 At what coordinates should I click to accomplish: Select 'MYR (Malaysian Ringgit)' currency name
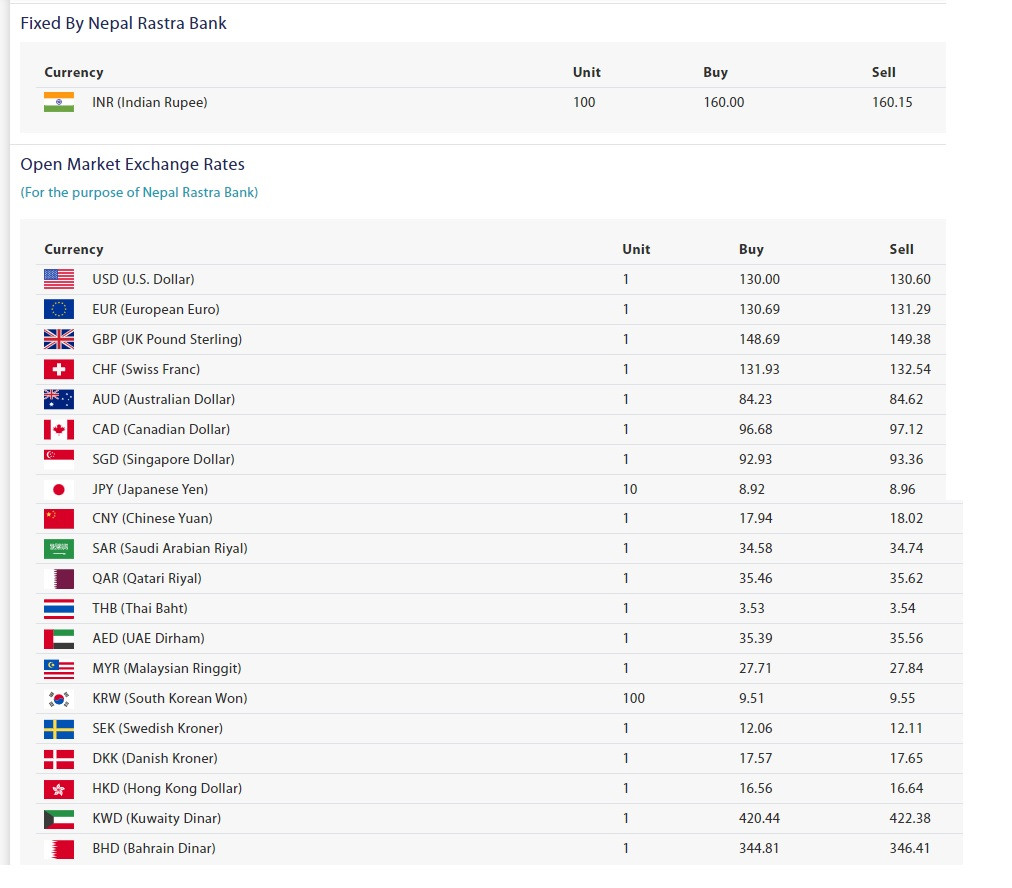pyautogui.click(x=167, y=669)
